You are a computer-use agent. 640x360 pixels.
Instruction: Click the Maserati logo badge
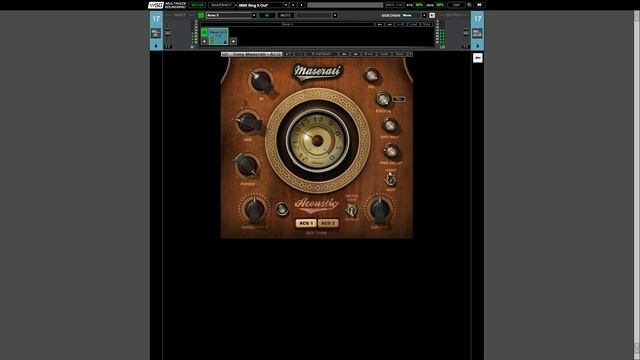318,72
